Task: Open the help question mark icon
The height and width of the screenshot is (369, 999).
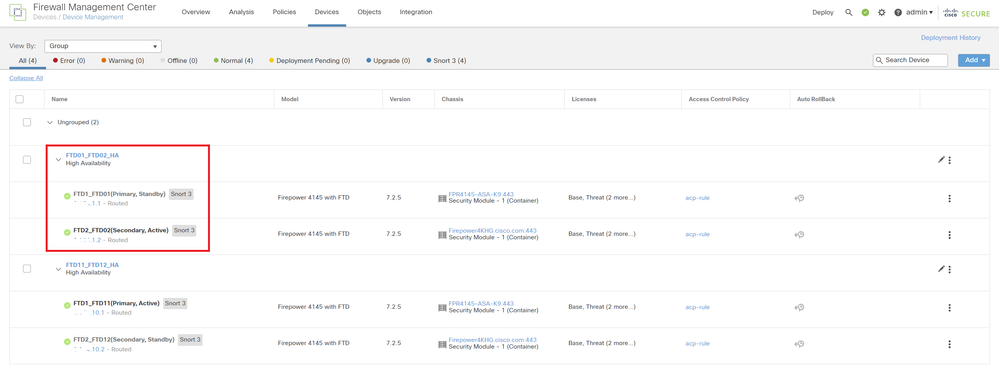Action: [898, 12]
